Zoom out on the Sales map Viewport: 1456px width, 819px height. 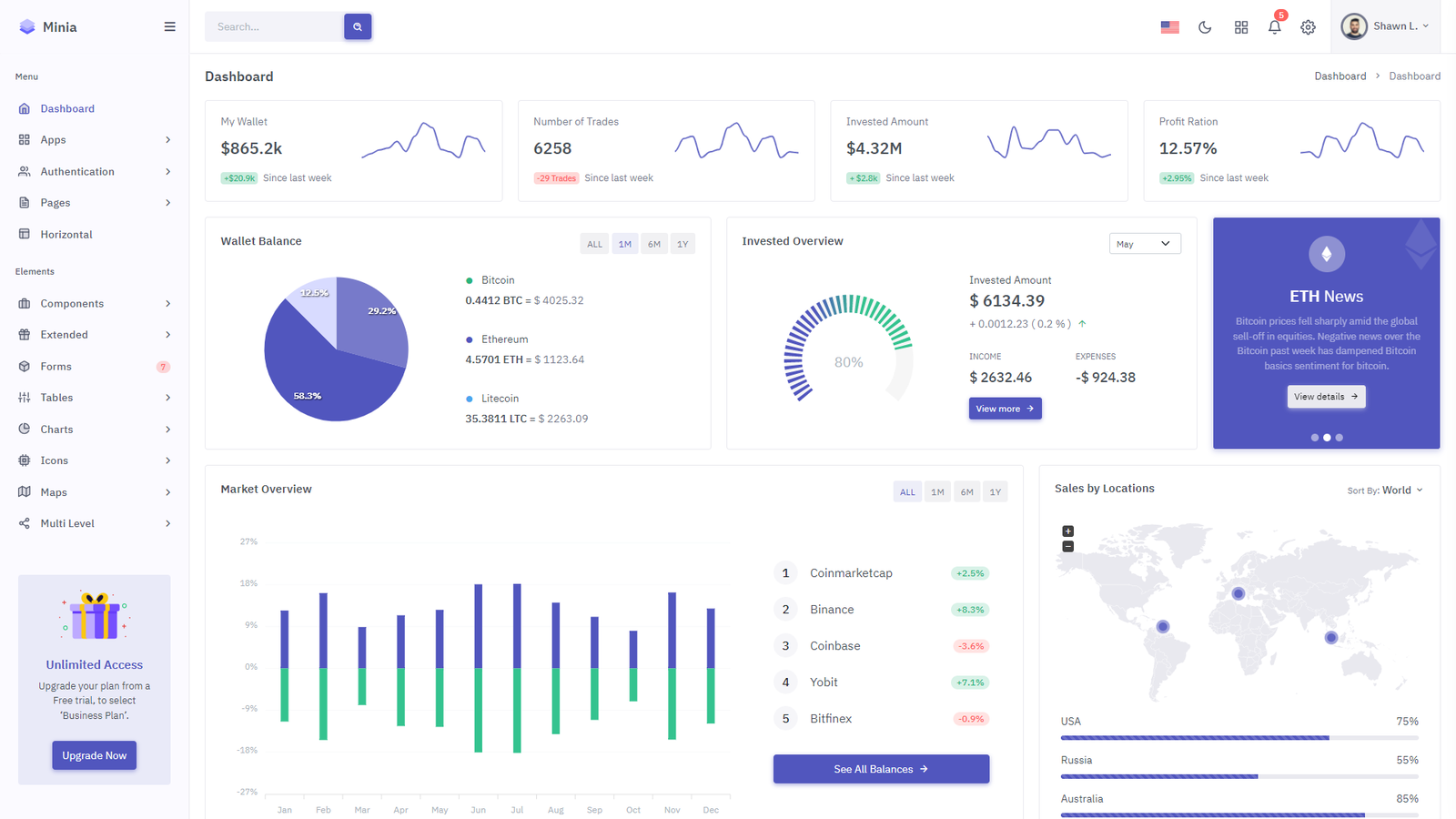coord(1068,547)
